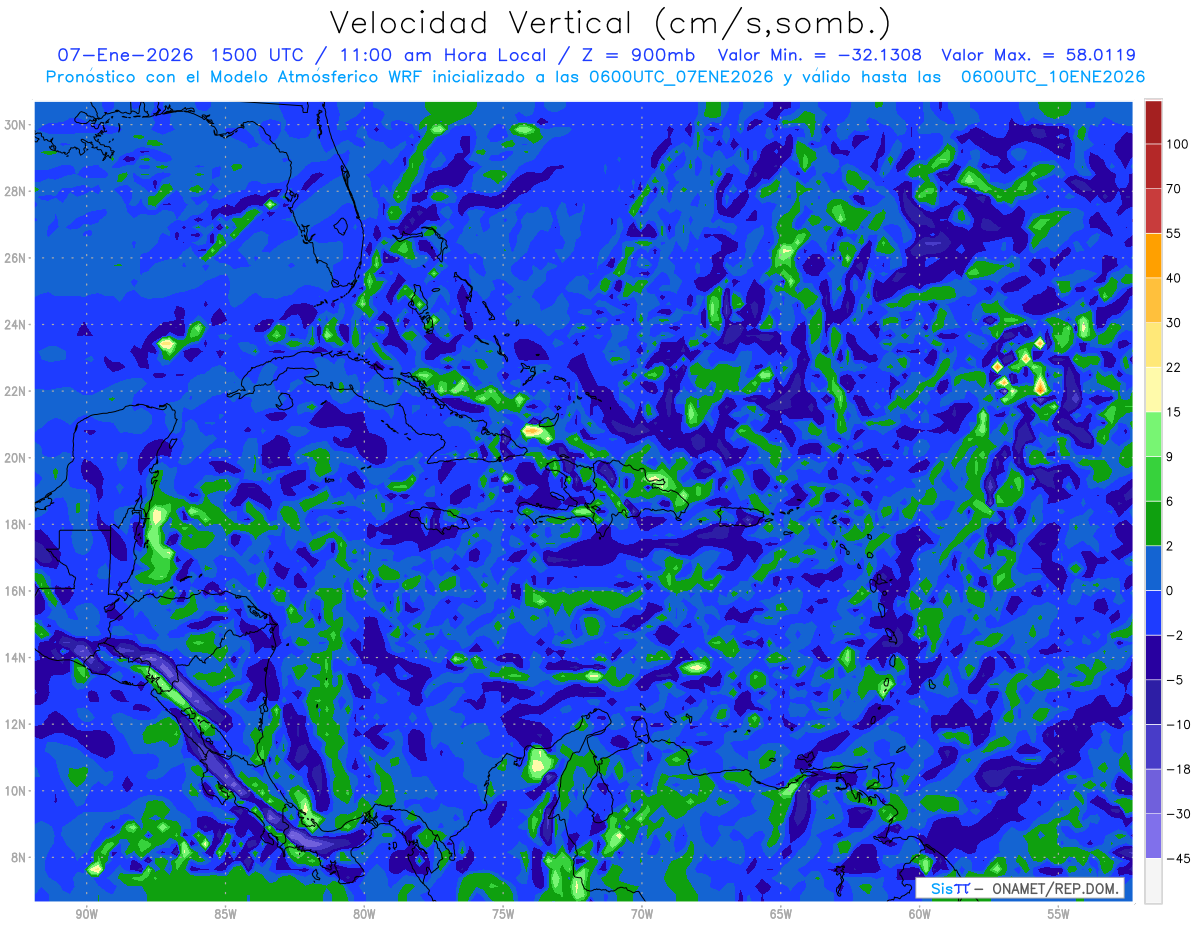Click the colorbar swatch between -10 and -5

1153,701
